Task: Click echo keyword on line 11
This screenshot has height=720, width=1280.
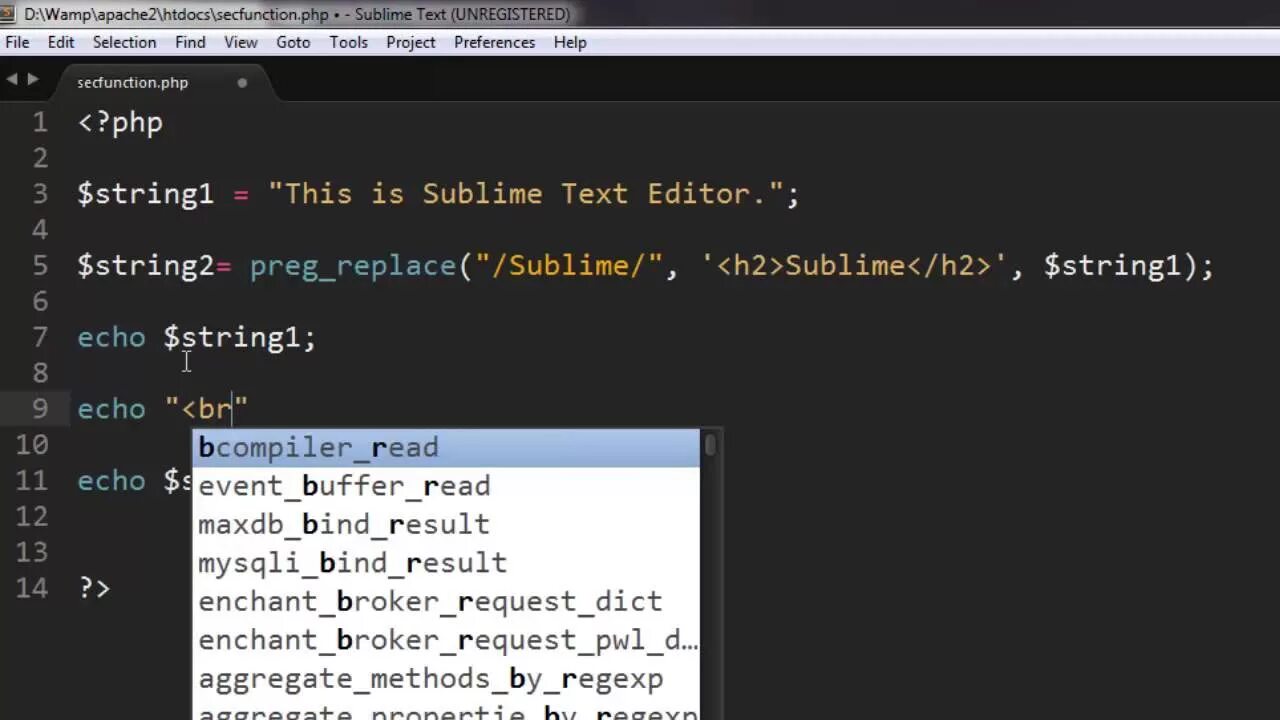Action: (111, 481)
